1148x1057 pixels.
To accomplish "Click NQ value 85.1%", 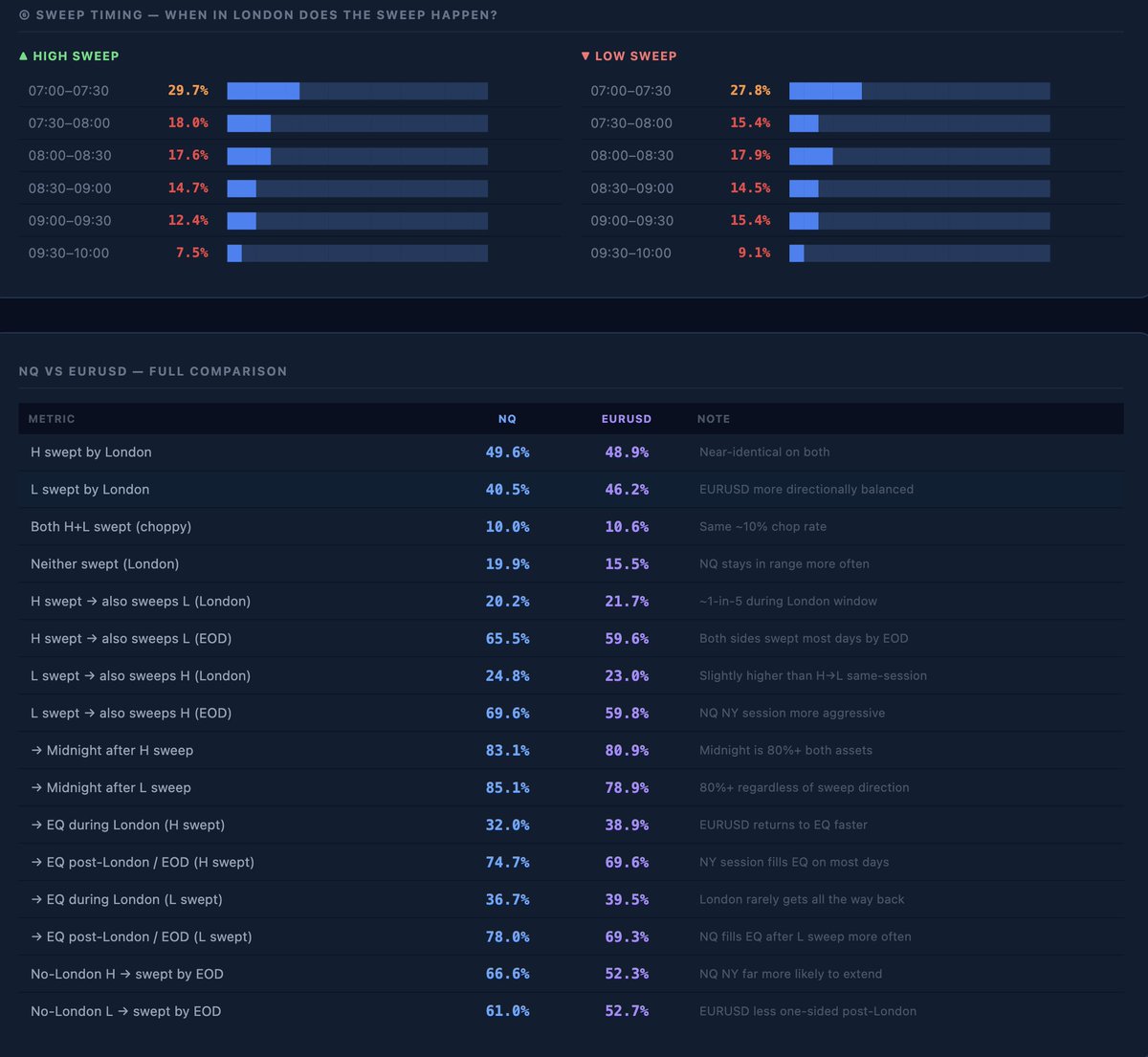I will click(507, 788).
